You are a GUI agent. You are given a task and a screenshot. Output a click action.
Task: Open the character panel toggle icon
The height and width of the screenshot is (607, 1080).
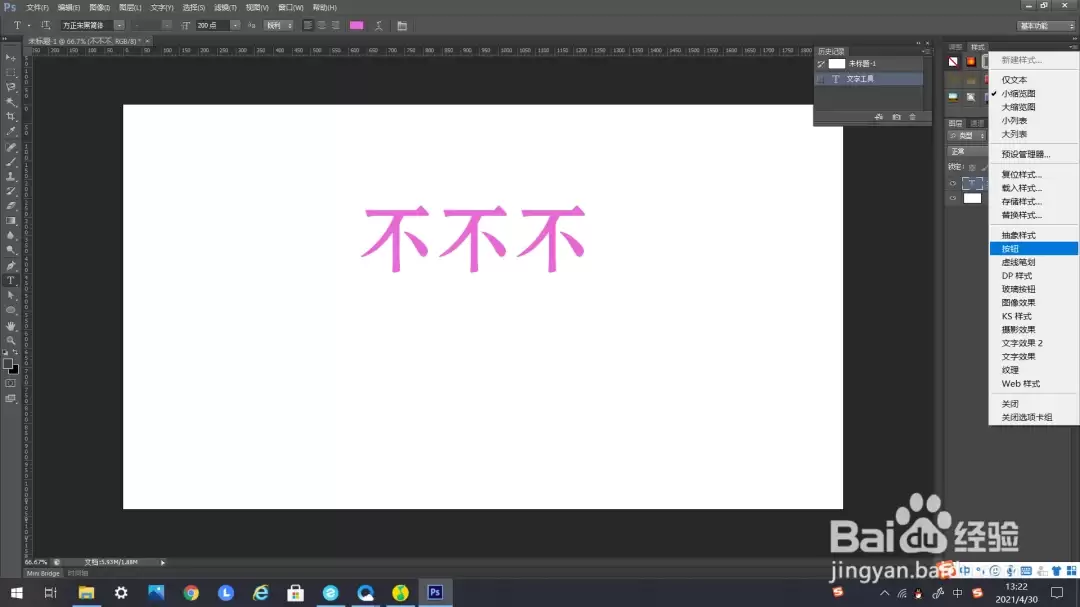402,25
